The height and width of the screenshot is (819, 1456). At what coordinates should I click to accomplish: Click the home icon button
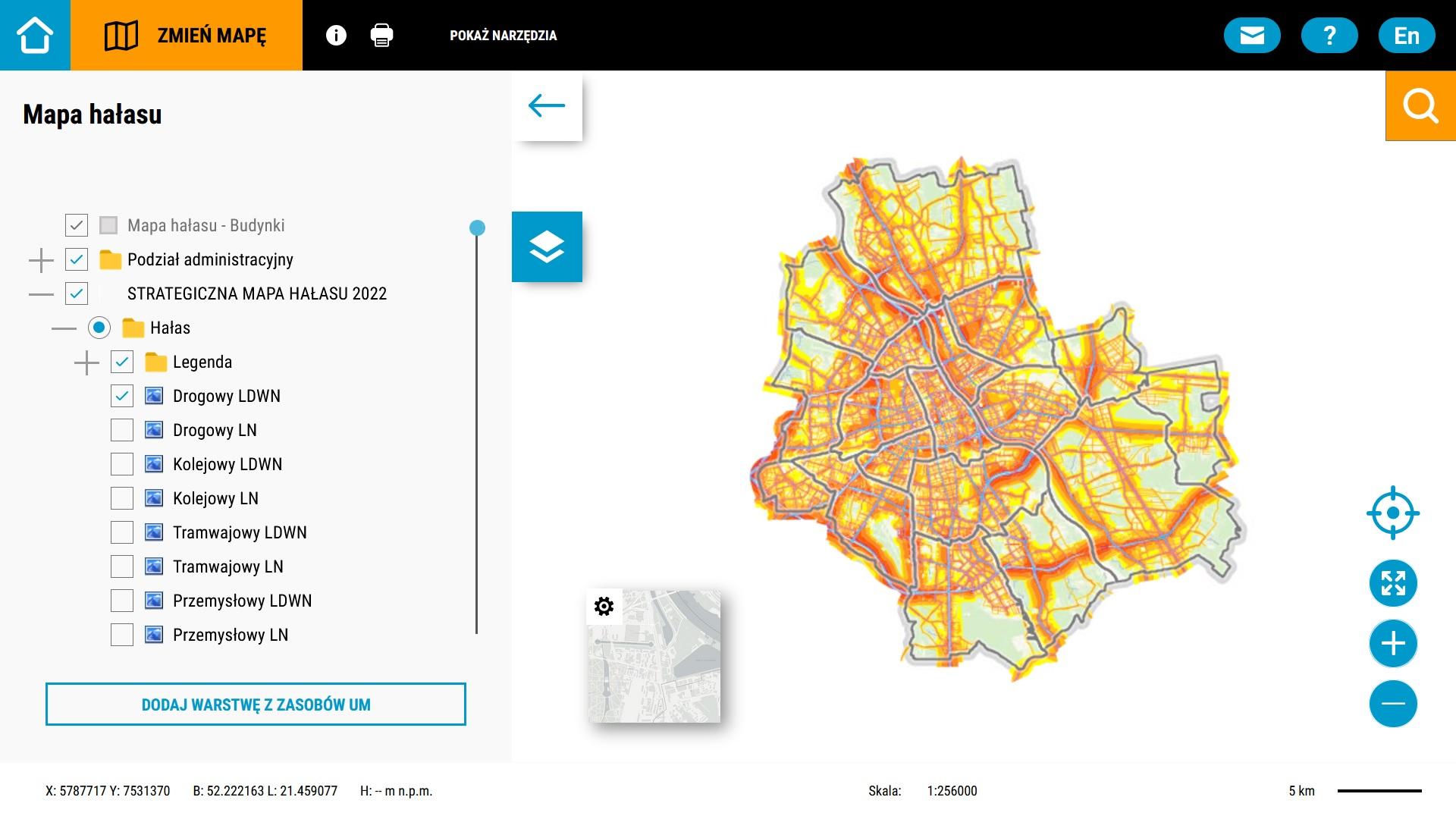pos(35,35)
